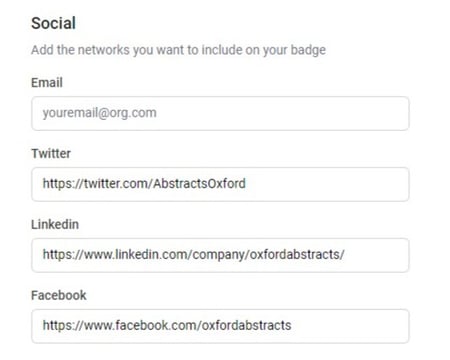The width and height of the screenshot is (450, 360).
Task: Click the Facebook field label
Action: coord(59,295)
